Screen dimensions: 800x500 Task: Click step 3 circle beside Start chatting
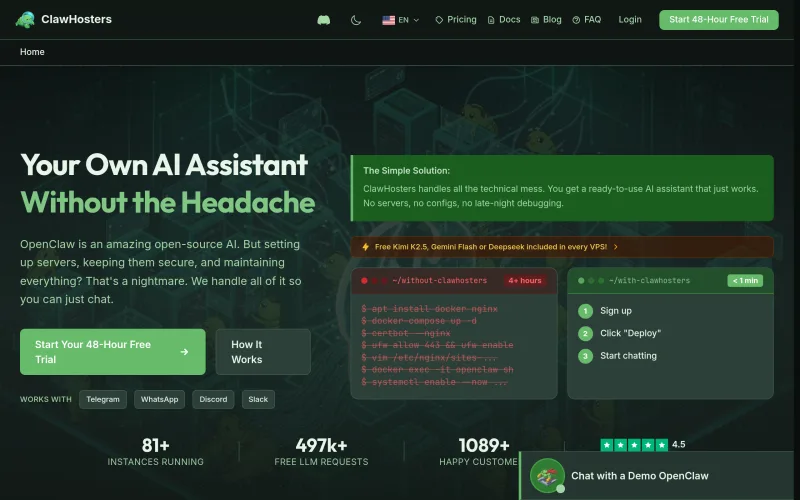585,356
